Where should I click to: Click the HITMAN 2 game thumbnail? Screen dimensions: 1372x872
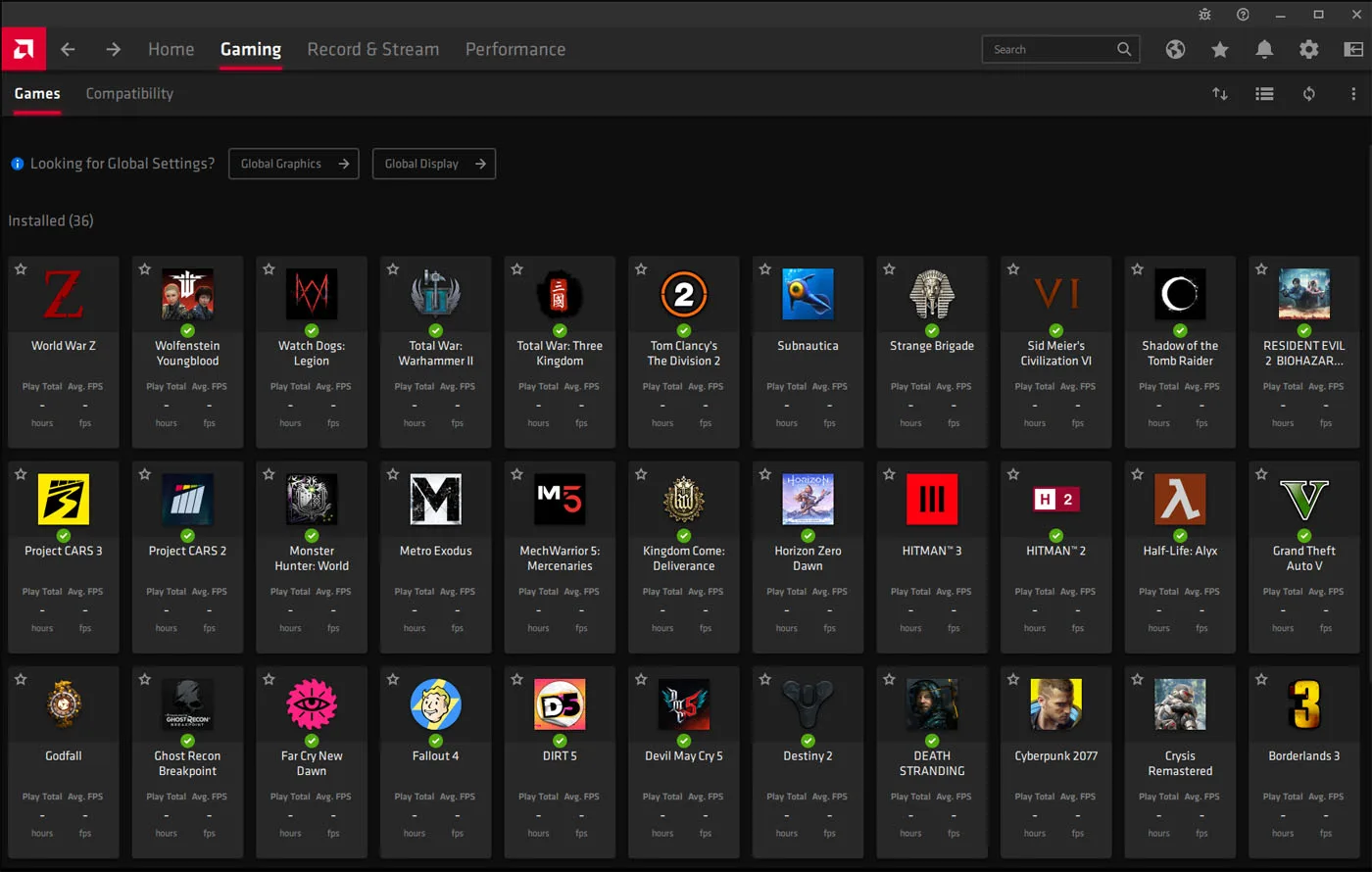pyautogui.click(x=1056, y=499)
